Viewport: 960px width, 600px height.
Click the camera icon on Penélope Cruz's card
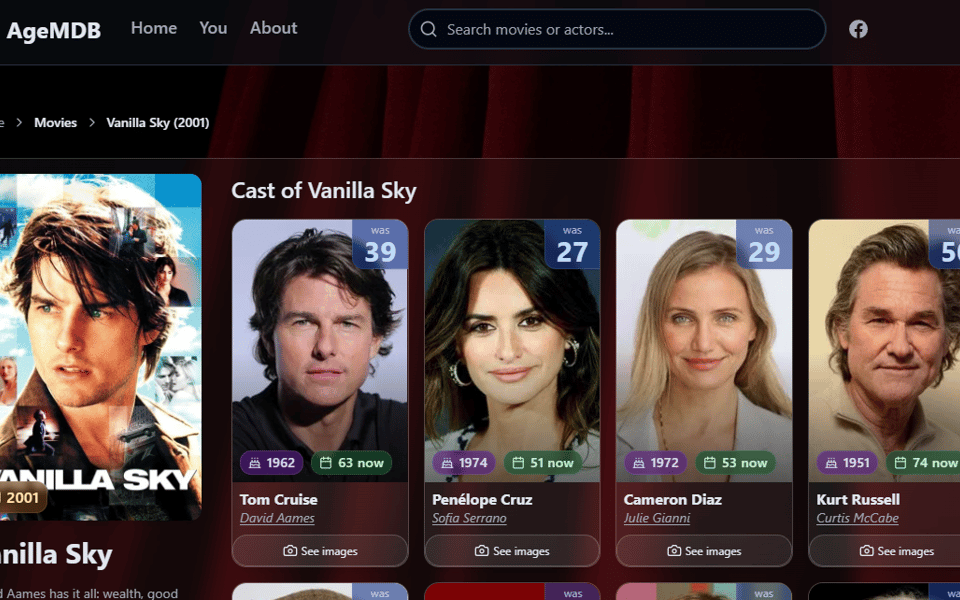482,551
